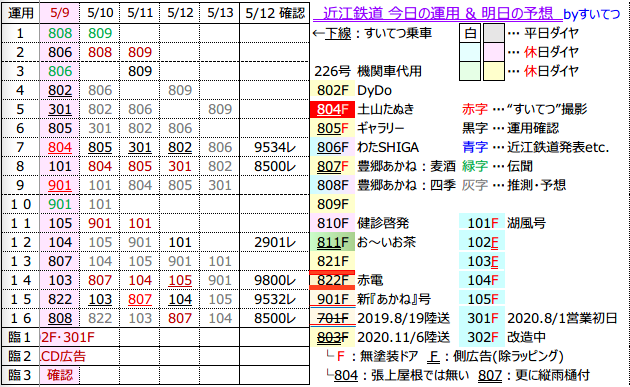
Task: Click the 灰字 legend label
Action: coord(475,185)
